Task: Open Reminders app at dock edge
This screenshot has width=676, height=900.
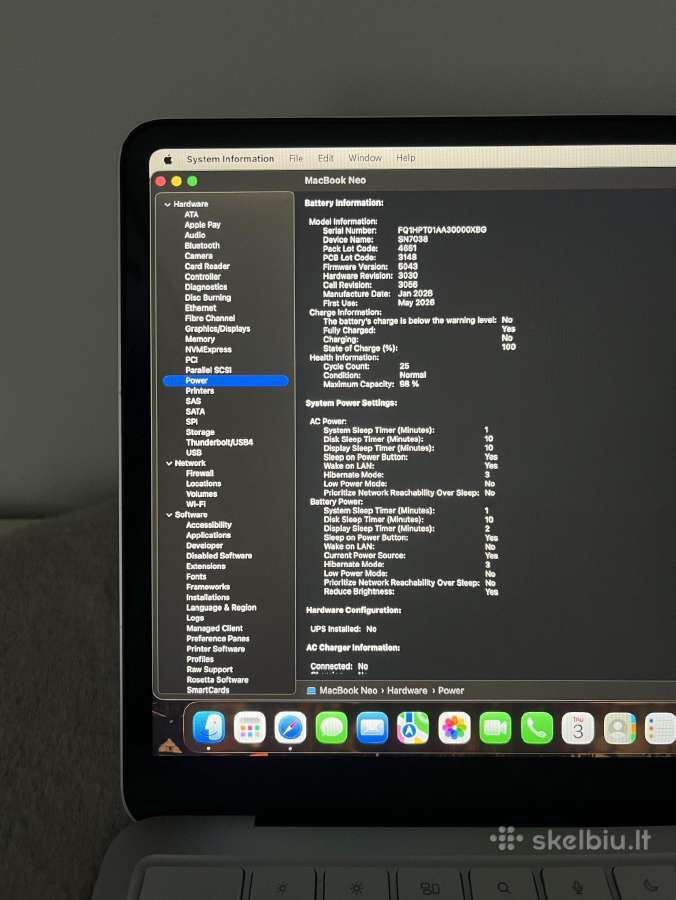Action: click(660, 727)
